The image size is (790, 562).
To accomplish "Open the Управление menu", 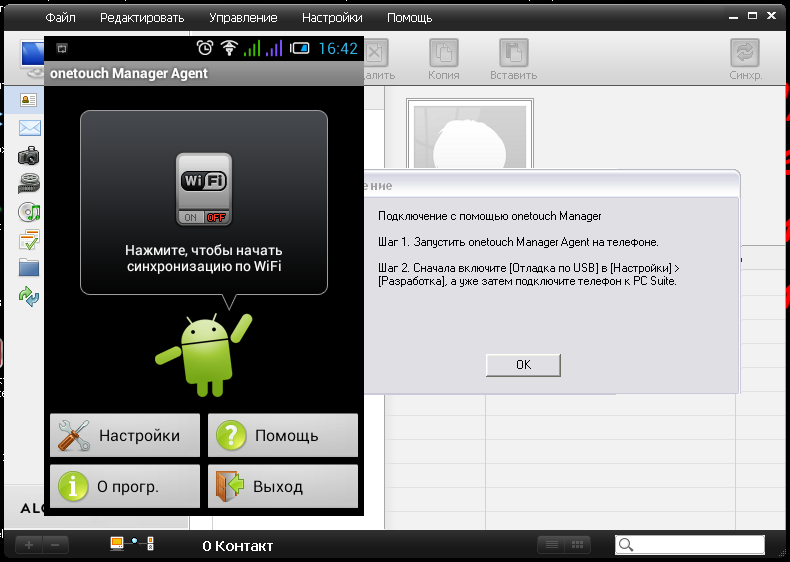I will coord(243,18).
